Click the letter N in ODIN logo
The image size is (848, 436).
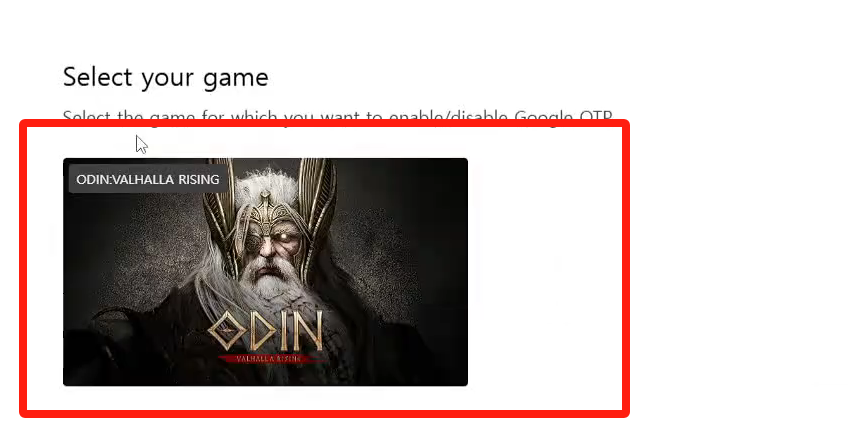[307, 332]
